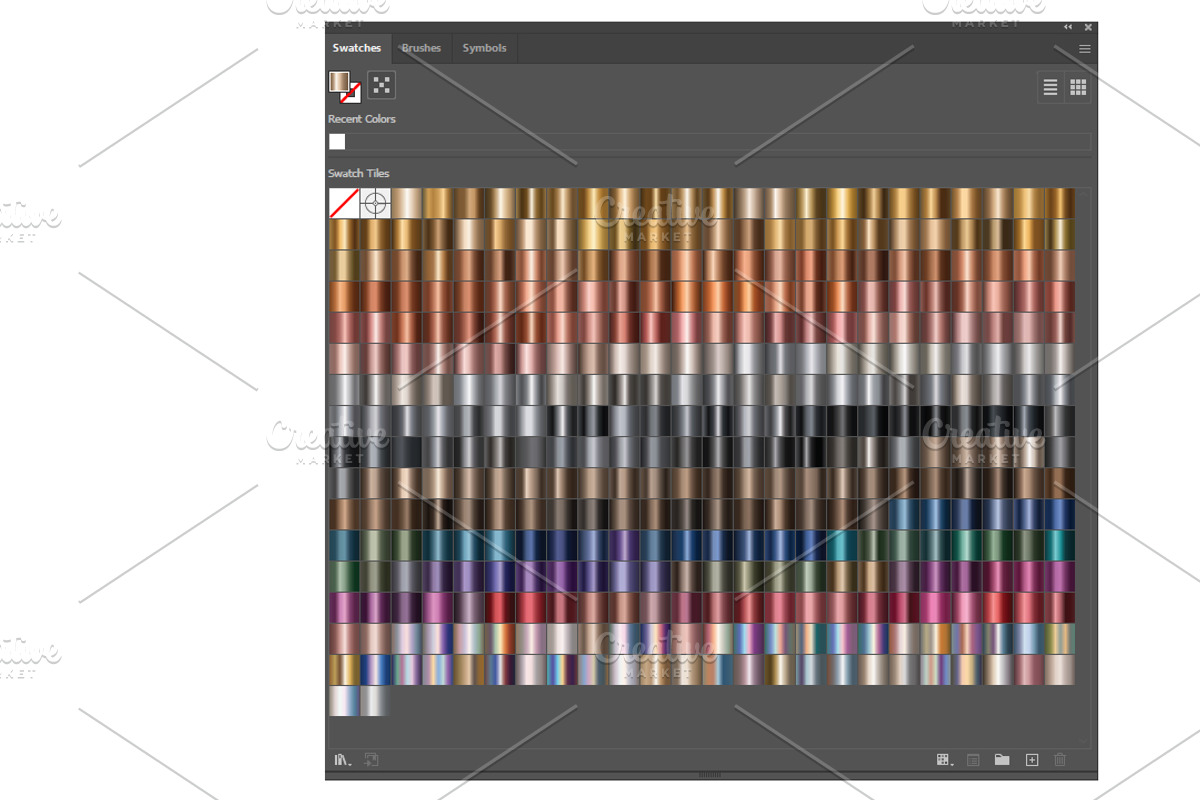Viewport: 1200px width, 800px height.
Task: Select the blue-tinted swatch in last row
Action: click(344, 701)
